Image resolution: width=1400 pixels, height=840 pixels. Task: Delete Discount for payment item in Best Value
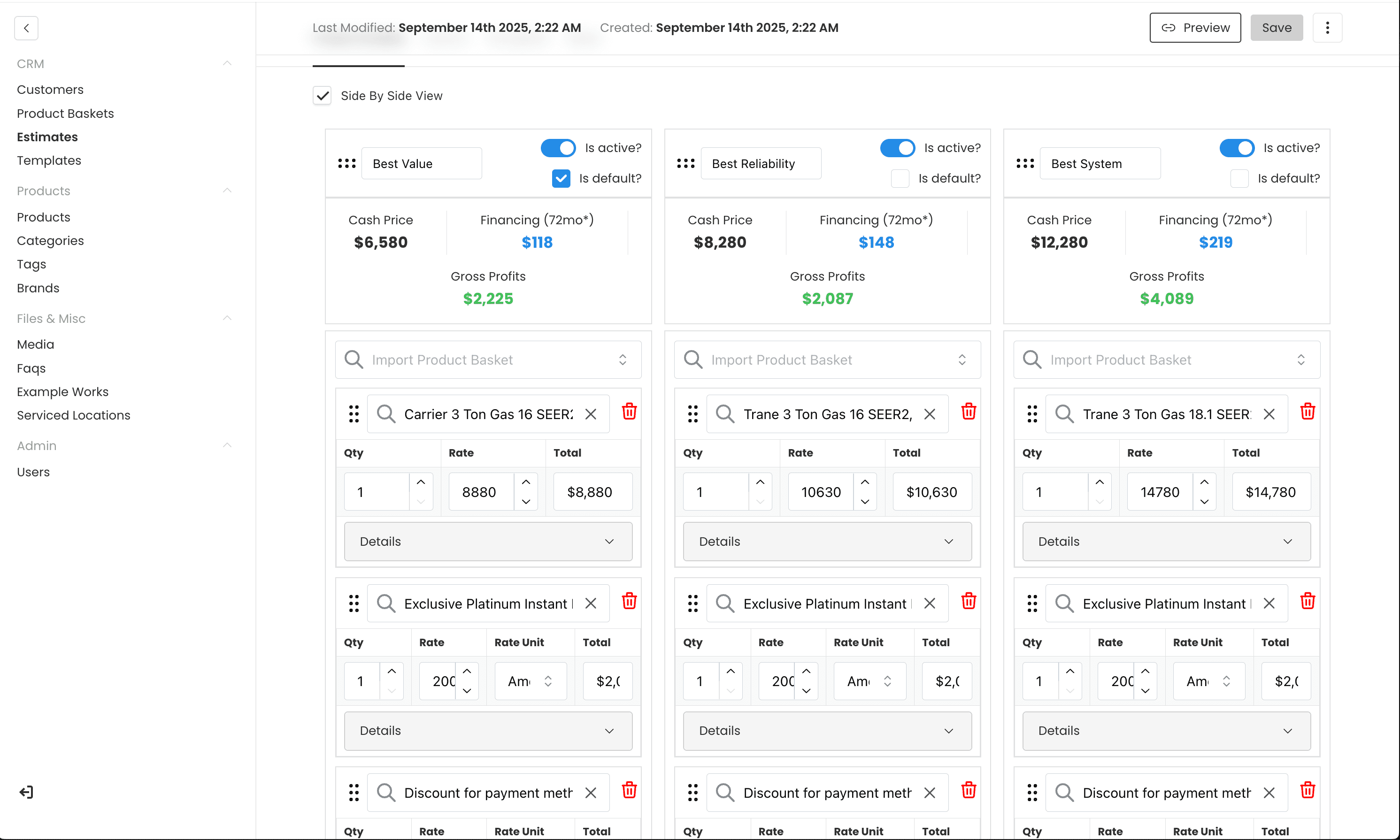629,790
